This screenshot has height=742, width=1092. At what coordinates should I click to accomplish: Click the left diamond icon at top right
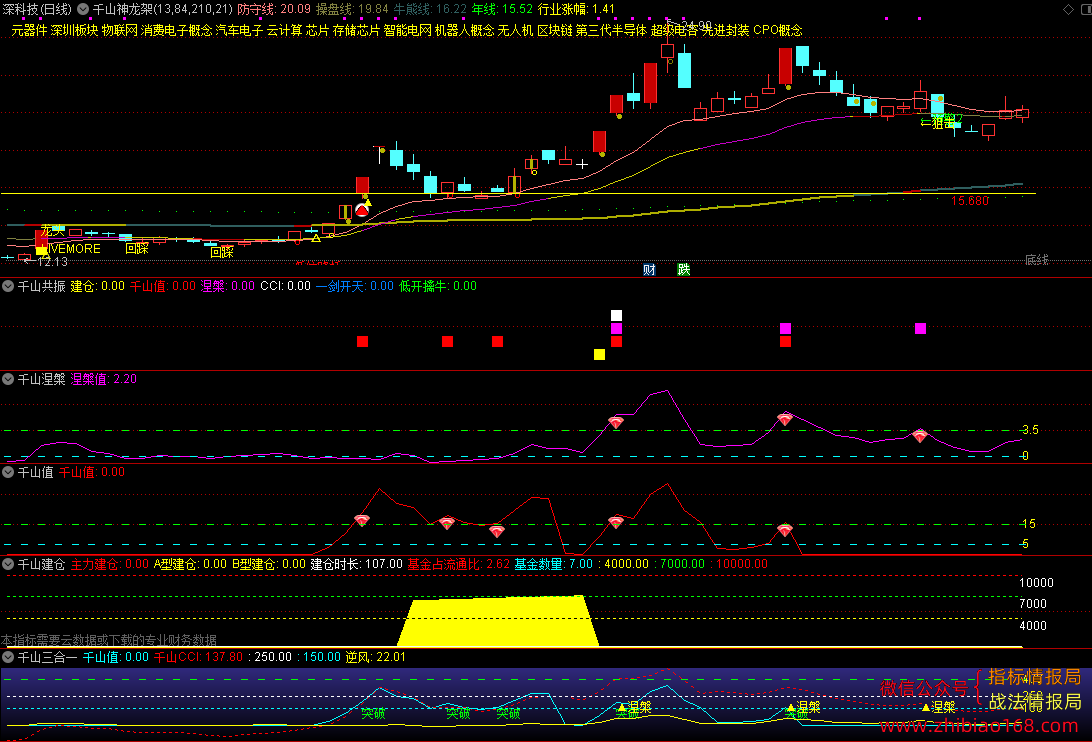[1068, 9]
